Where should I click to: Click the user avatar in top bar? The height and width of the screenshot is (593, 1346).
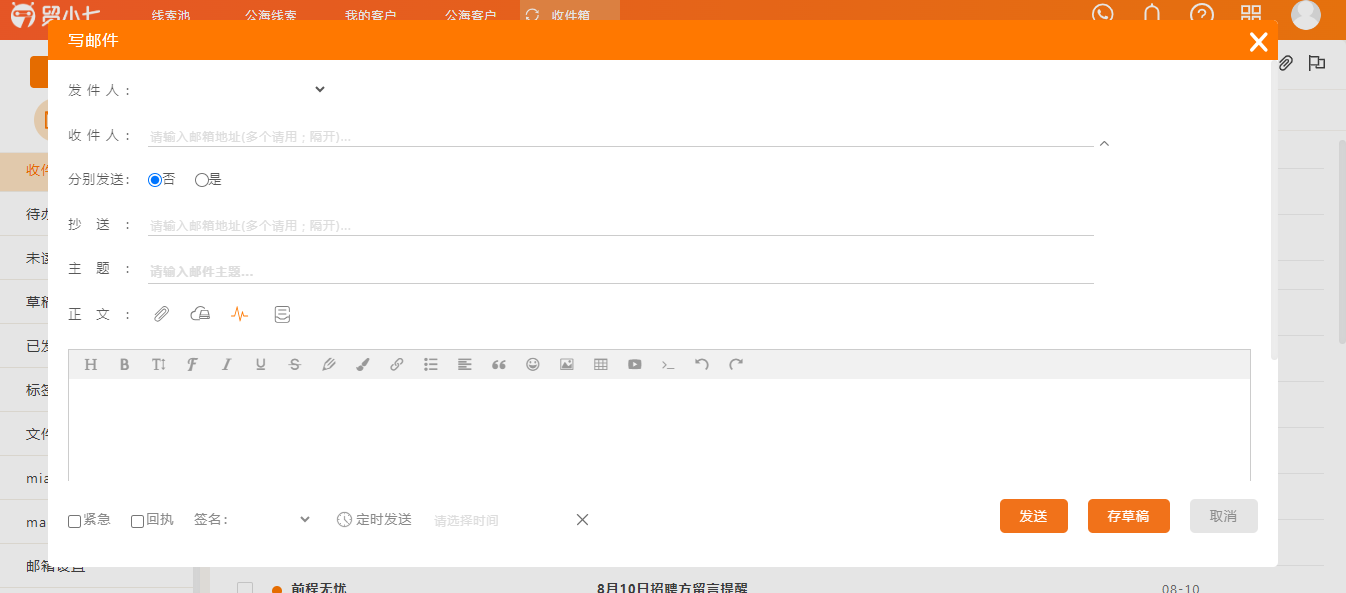tap(1306, 14)
